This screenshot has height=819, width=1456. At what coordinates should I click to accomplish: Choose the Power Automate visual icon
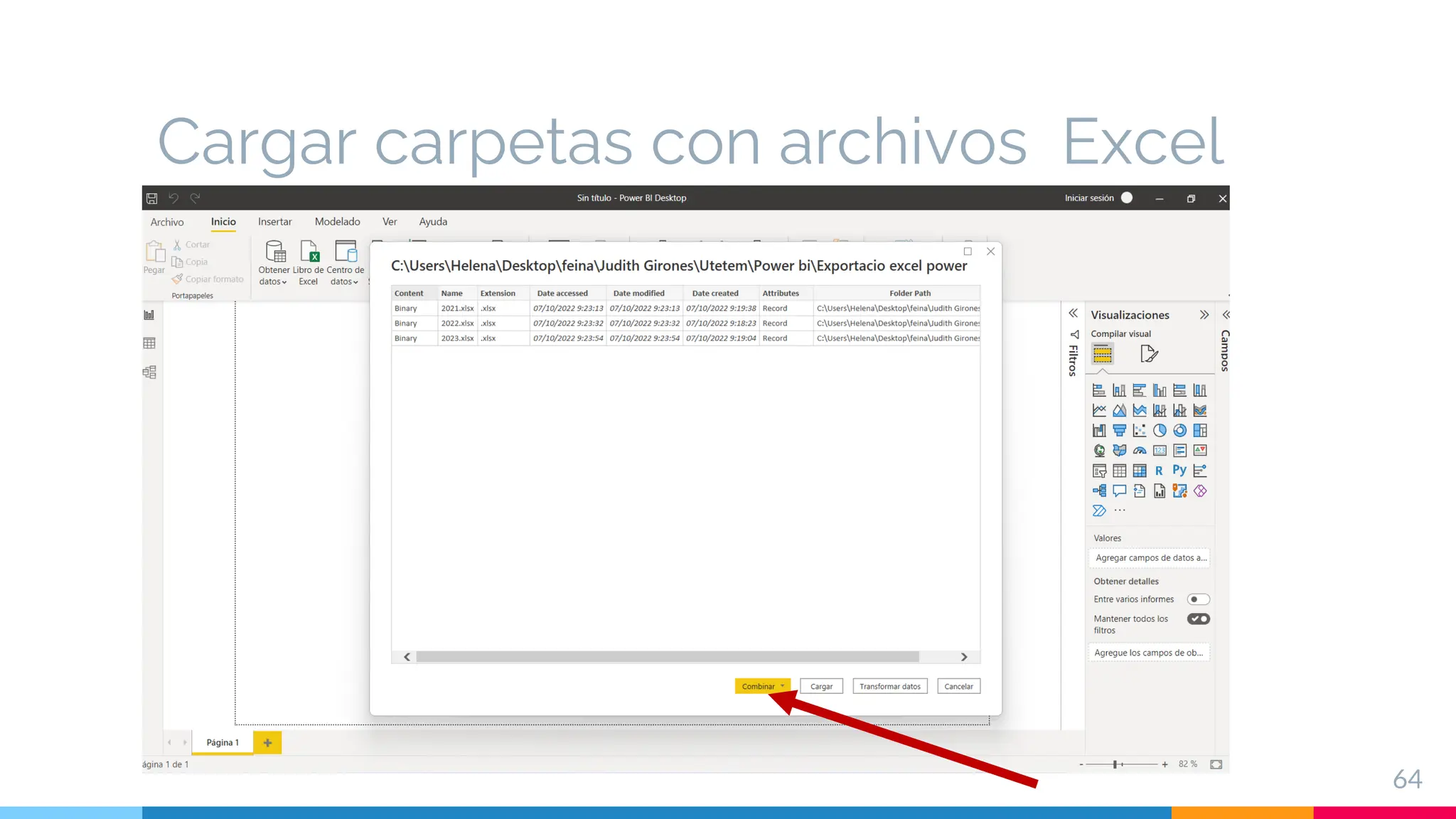[1099, 510]
